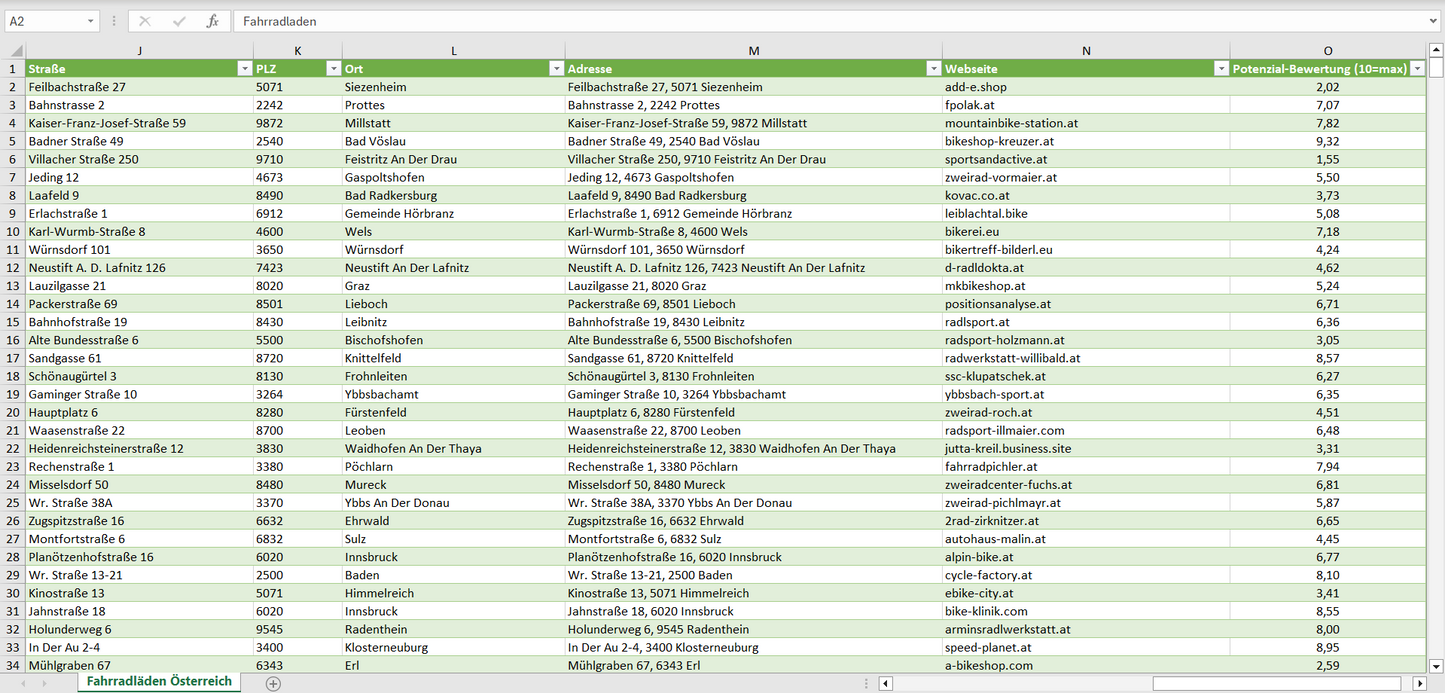The image size is (1445, 693).
Task: Select column M header
Action: 753,51
